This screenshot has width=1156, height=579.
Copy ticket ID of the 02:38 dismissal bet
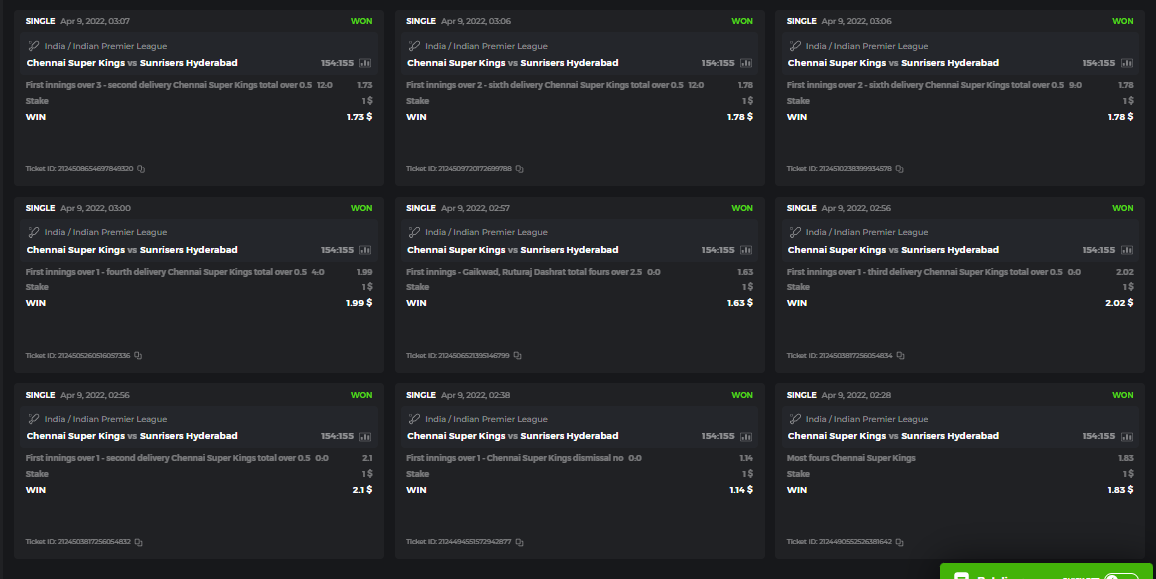pos(520,542)
